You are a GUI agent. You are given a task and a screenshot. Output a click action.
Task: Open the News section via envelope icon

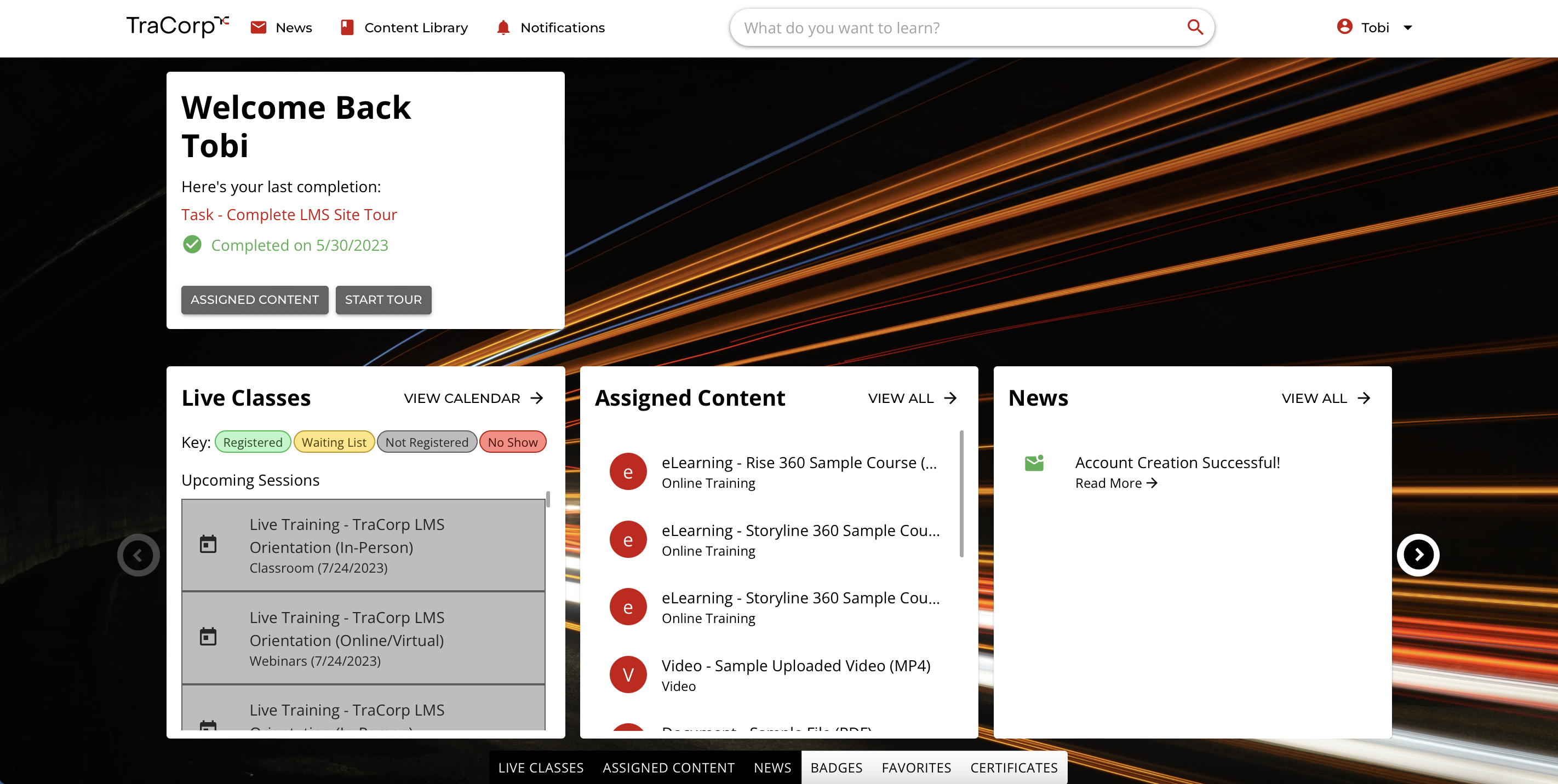point(259,27)
